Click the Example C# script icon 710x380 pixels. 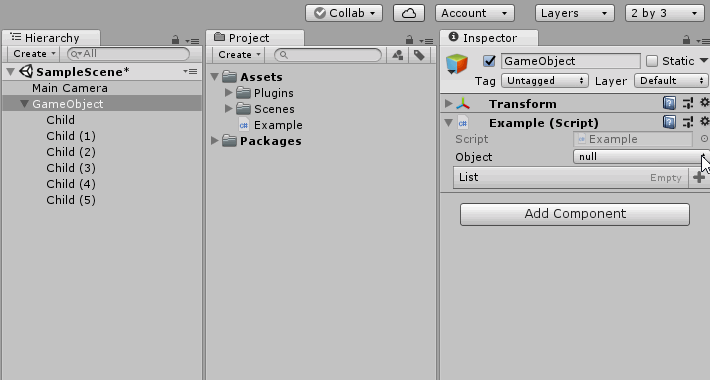pyautogui.click(x=244, y=125)
